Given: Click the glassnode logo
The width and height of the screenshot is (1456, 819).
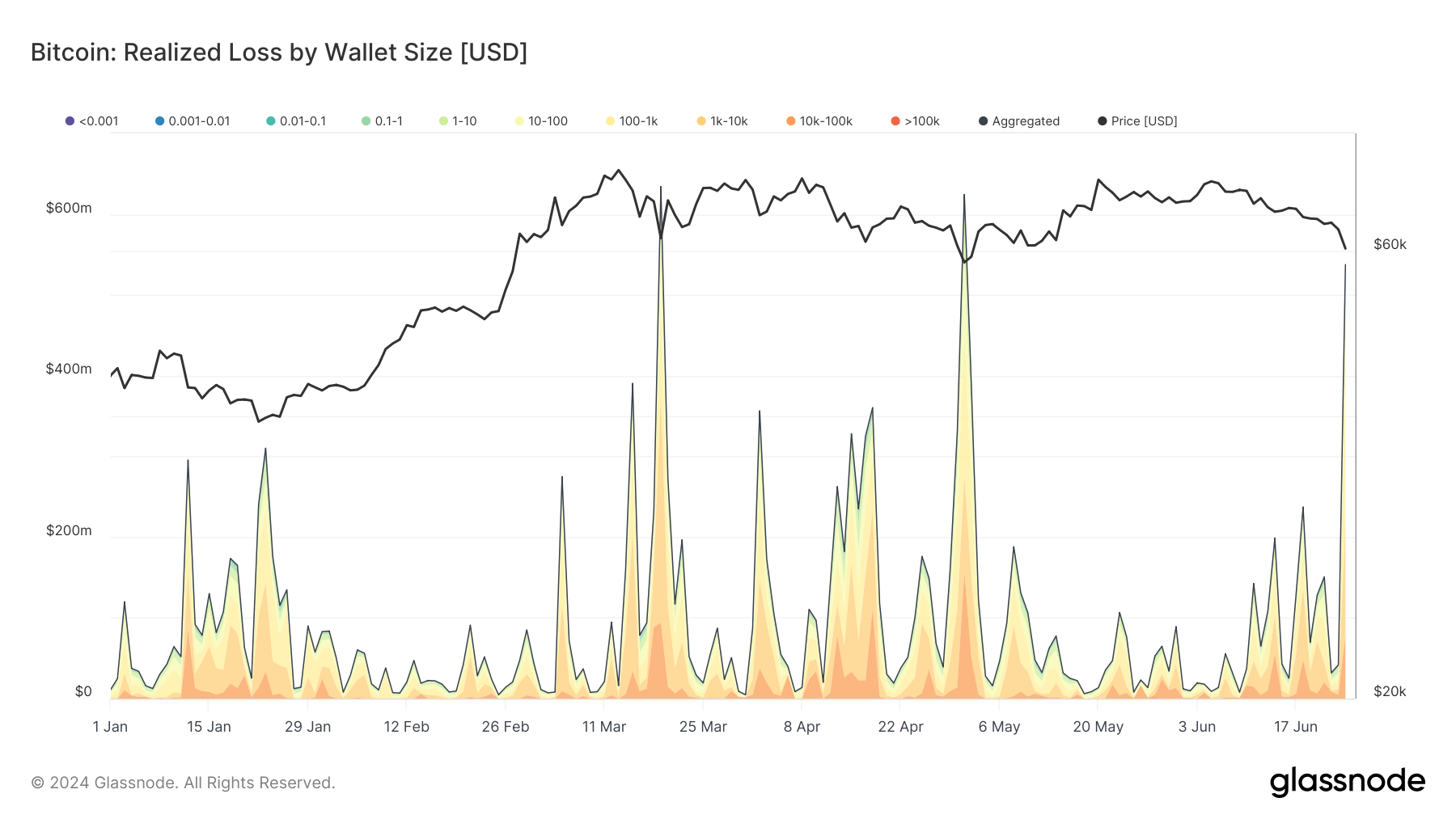Looking at the screenshot, I should click(1347, 783).
